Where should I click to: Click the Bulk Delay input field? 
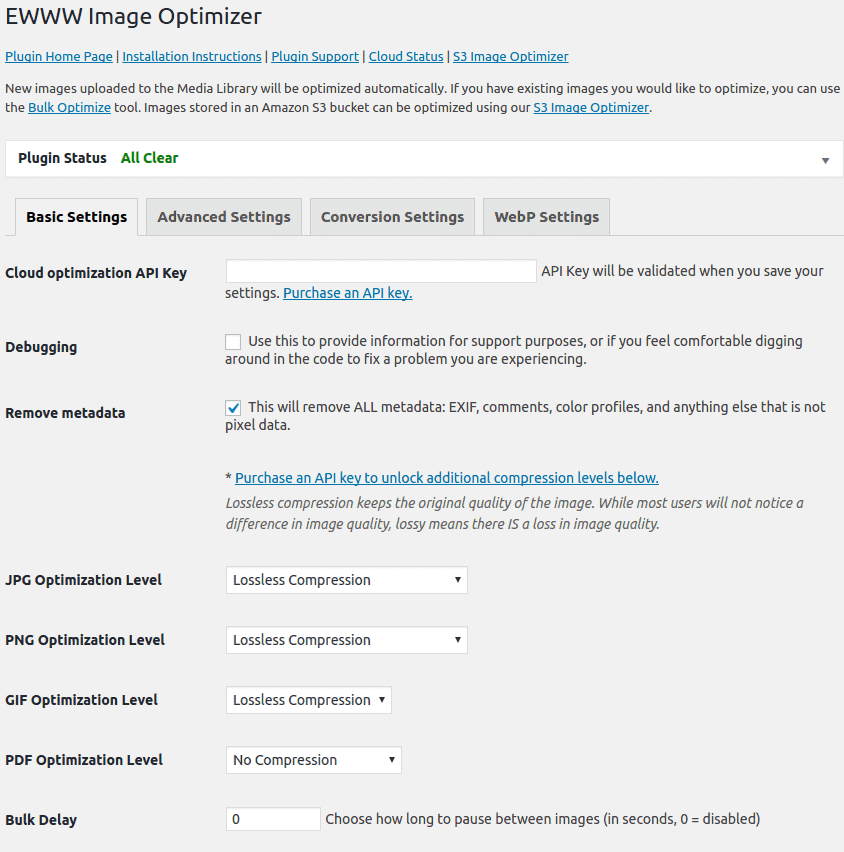[x=272, y=818]
